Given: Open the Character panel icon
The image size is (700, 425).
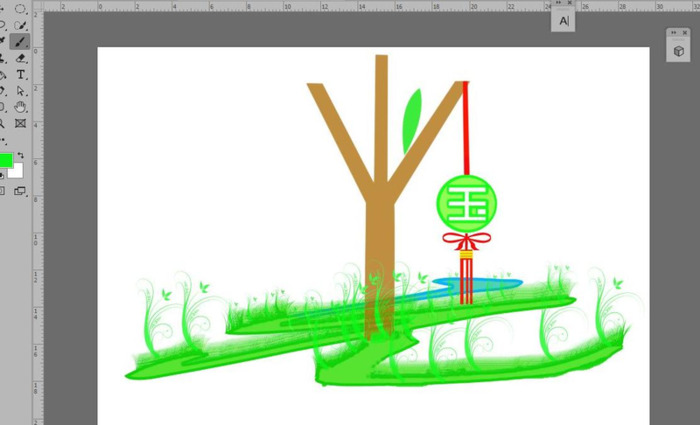Looking at the screenshot, I should click(x=564, y=20).
